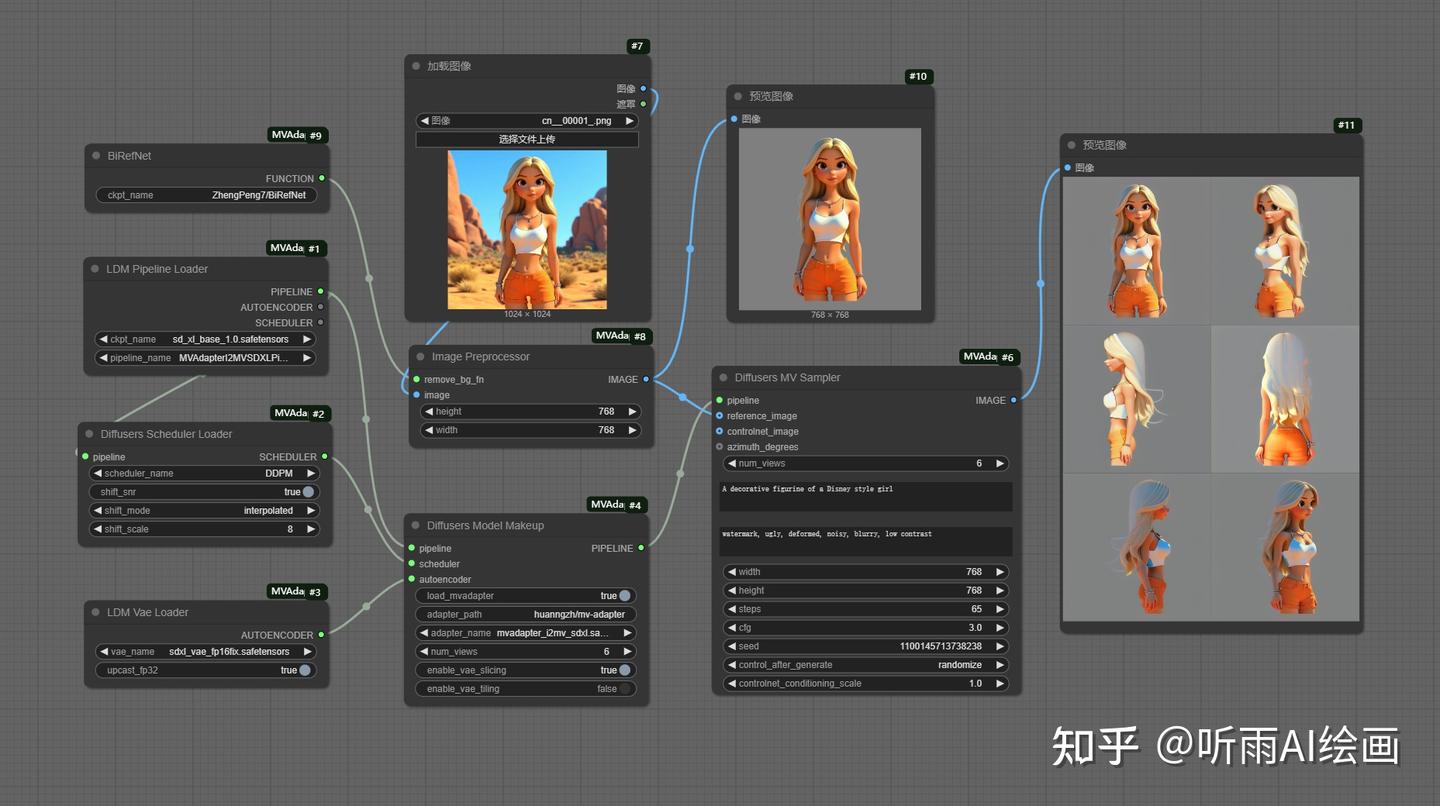Viewport: 1440px width, 806px height.
Task: Collapse the Diffusers MV Sampler node dot
Action: [x=723, y=377]
